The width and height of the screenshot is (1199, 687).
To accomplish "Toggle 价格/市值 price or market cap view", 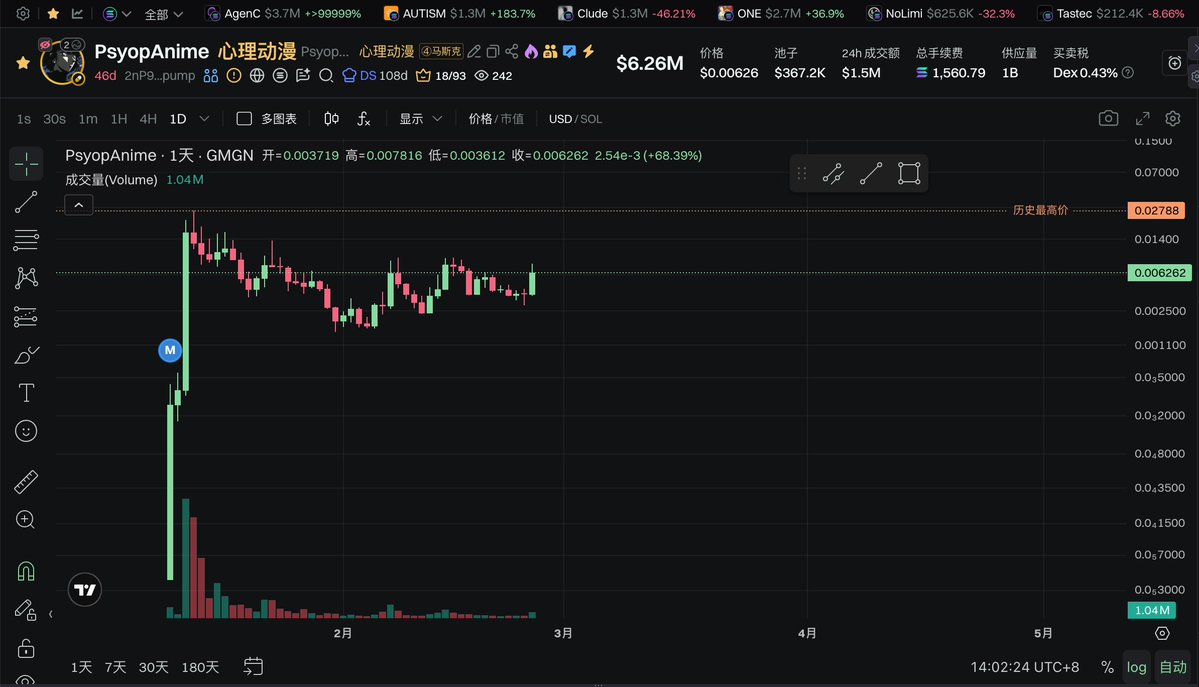I will click(x=496, y=119).
